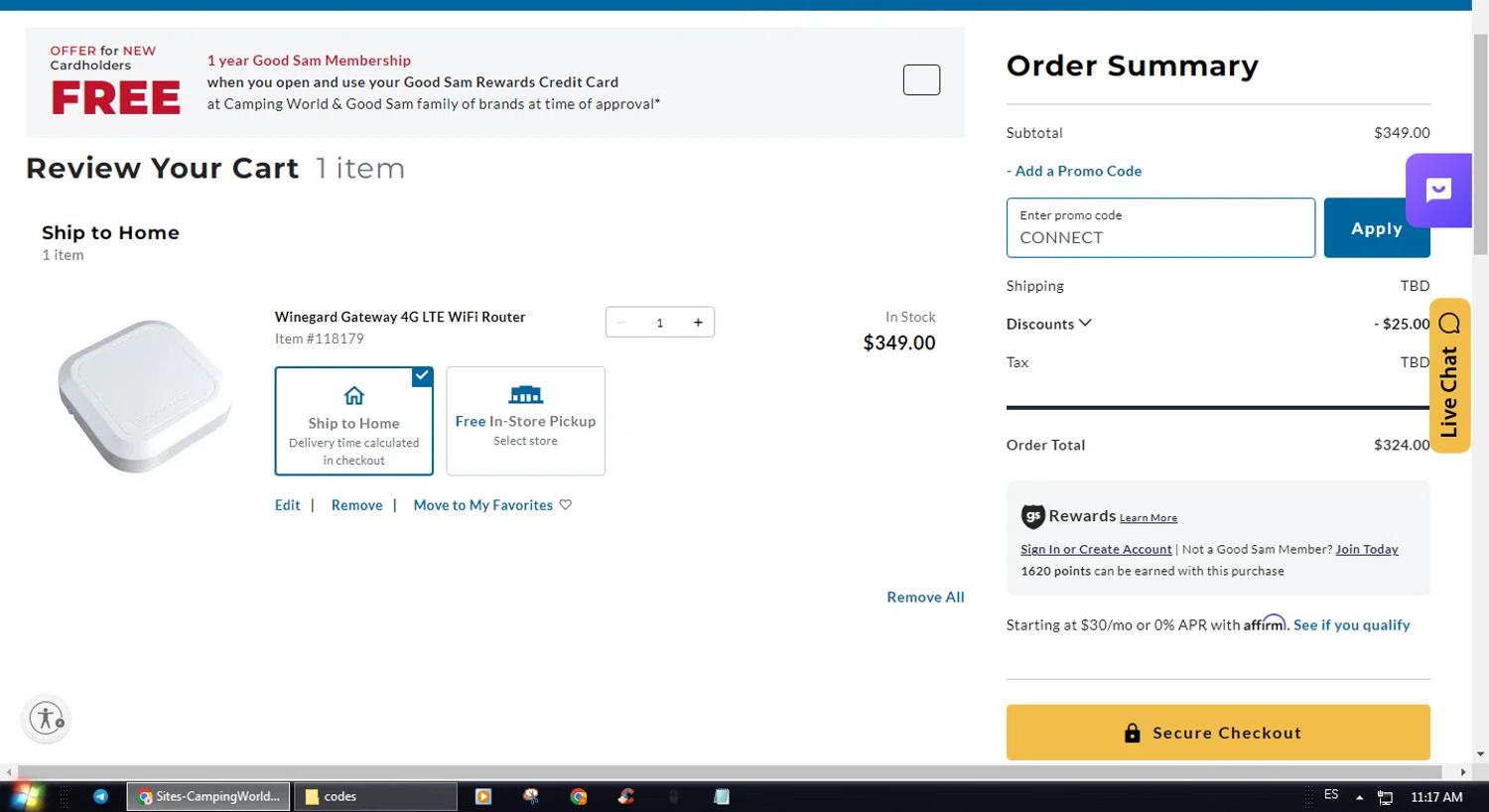Click the Affirm logo
This screenshot has width=1489, height=812.
(1264, 622)
